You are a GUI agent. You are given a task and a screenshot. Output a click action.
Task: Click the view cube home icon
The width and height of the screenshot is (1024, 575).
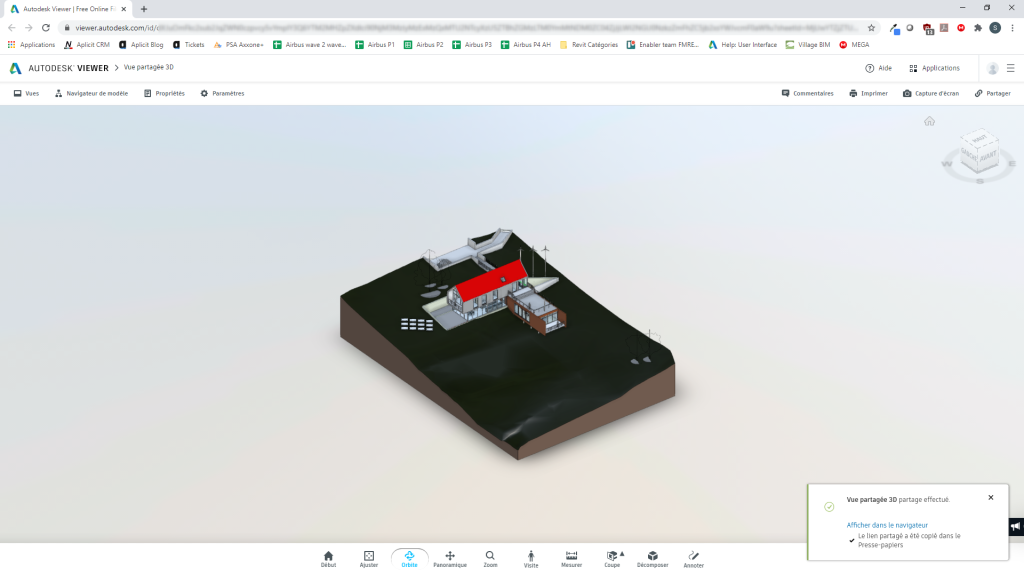coord(929,121)
